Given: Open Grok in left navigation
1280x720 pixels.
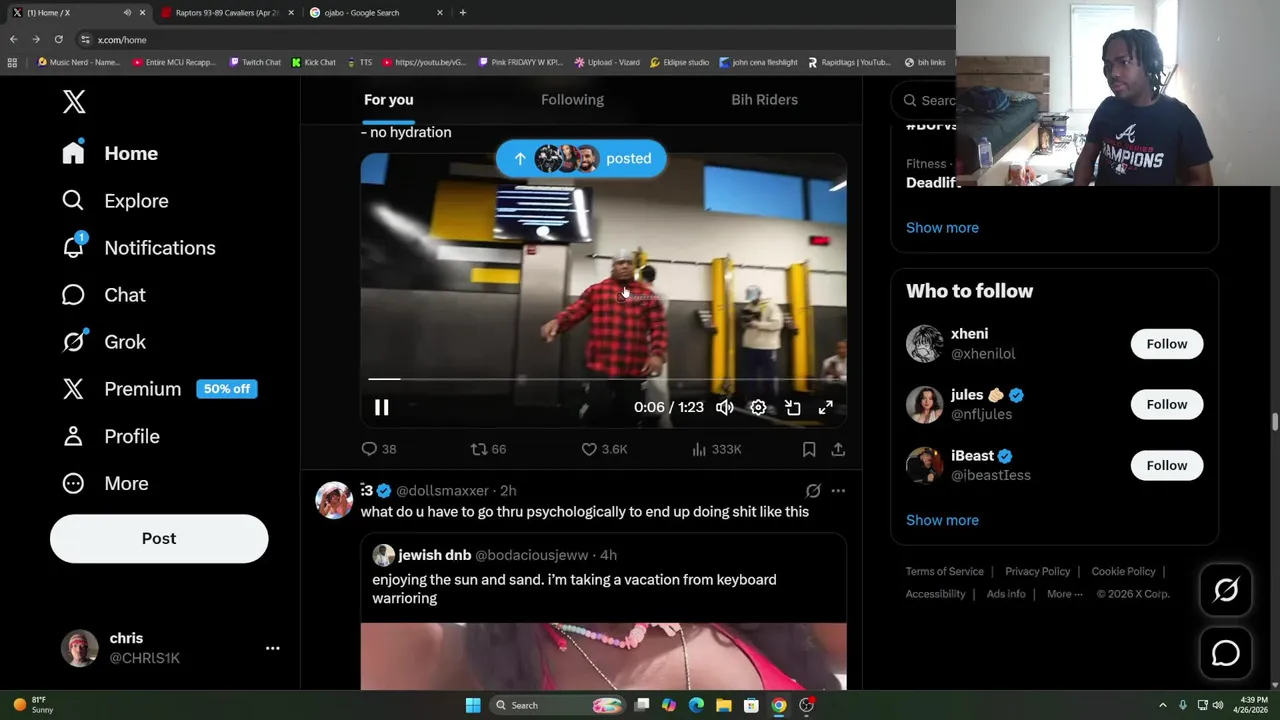Looking at the screenshot, I should (x=104, y=341).
